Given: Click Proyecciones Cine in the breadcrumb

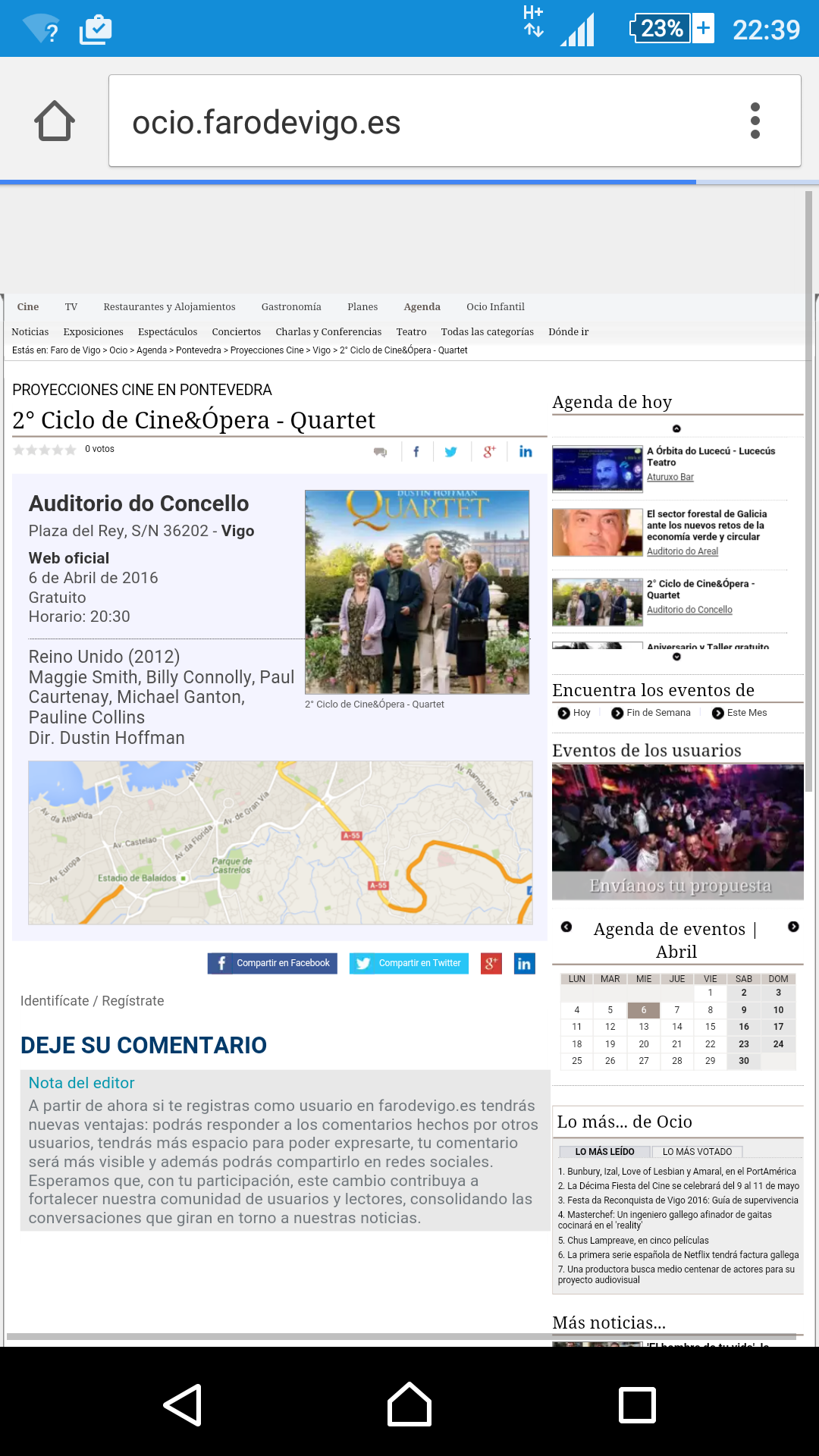Looking at the screenshot, I should click(267, 350).
